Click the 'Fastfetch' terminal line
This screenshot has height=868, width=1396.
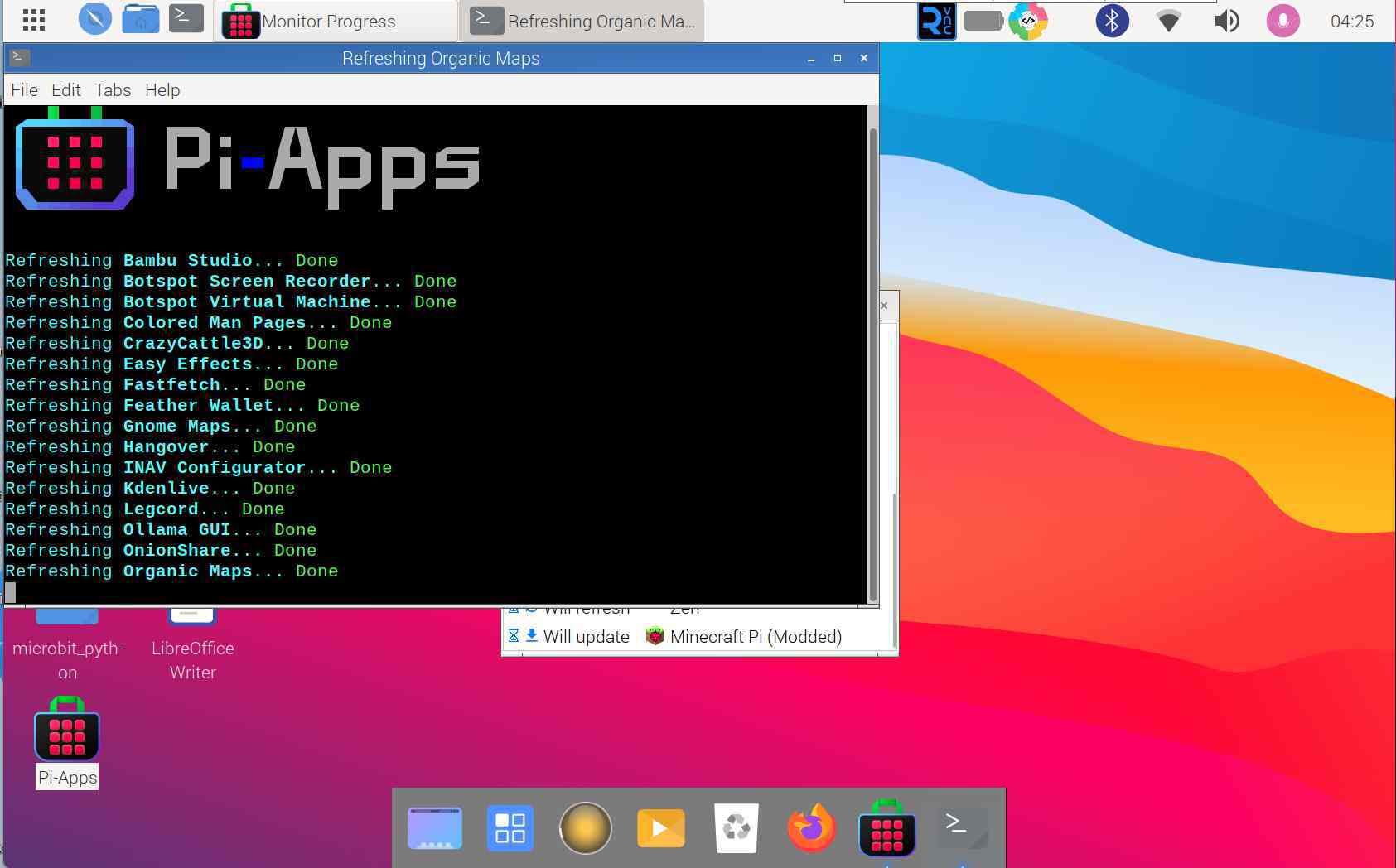coord(156,384)
